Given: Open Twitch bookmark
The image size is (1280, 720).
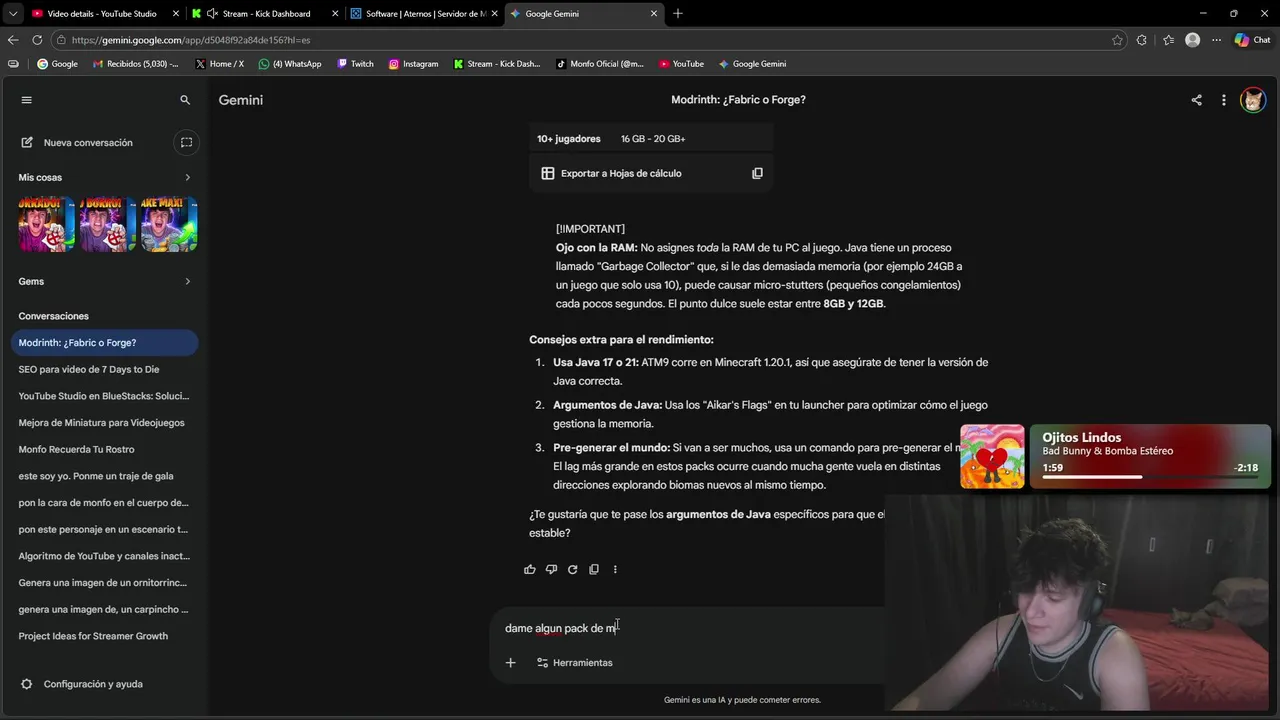Looking at the screenshot, I should pos(355,64).
